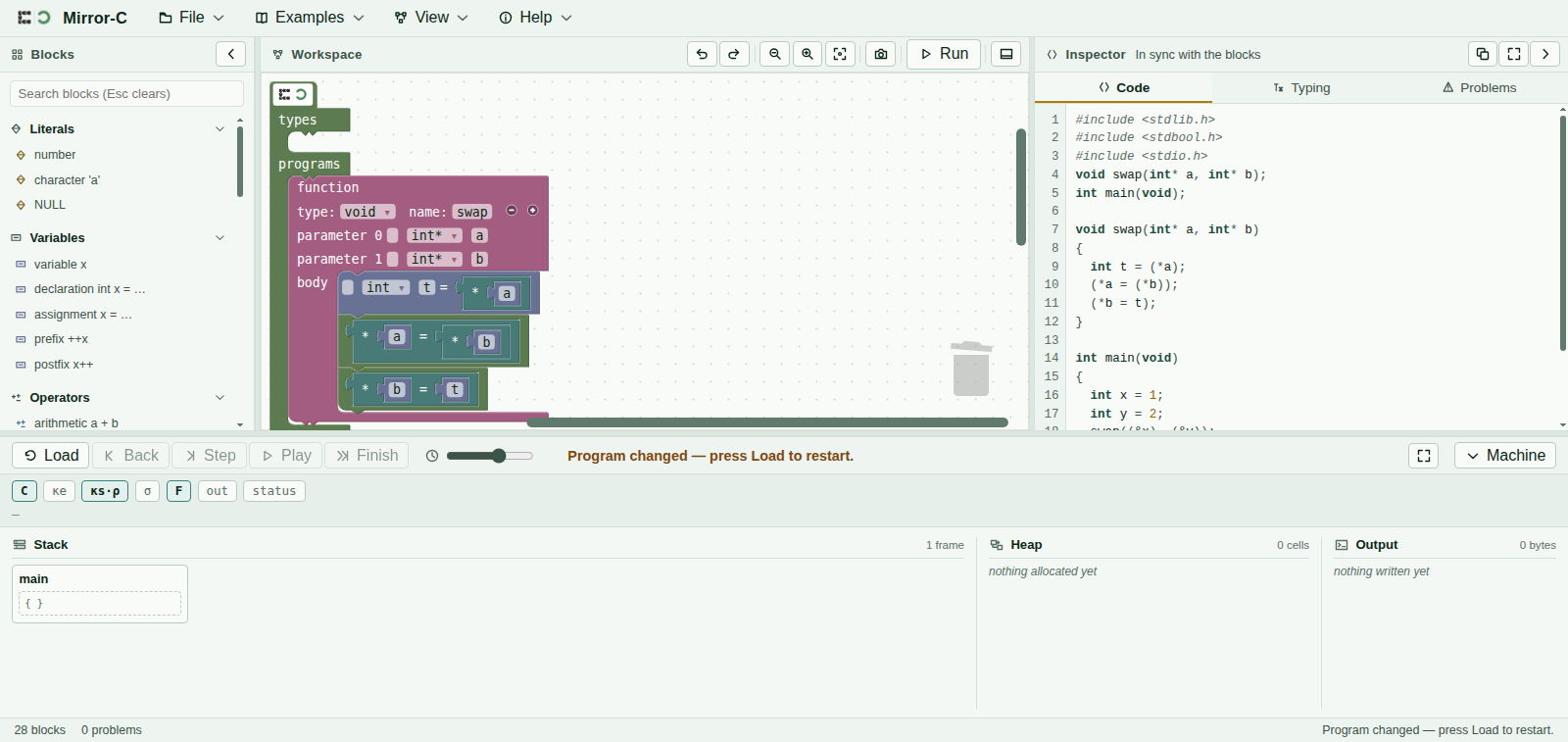This screenshot has width=1568, height=742.
Task: Select the NULL literal block
Action: (49, 205)
